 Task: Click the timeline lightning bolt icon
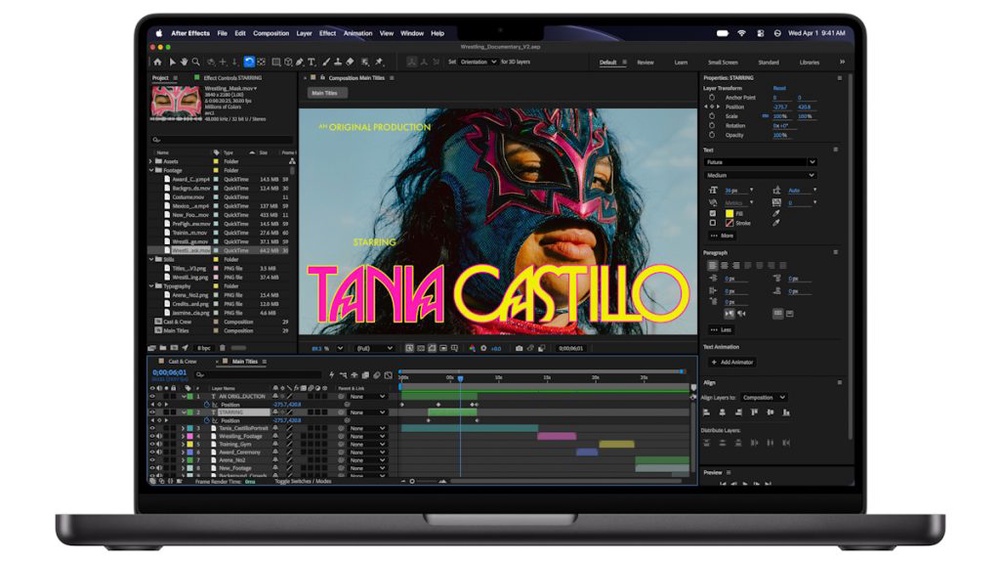click(332, 375)
